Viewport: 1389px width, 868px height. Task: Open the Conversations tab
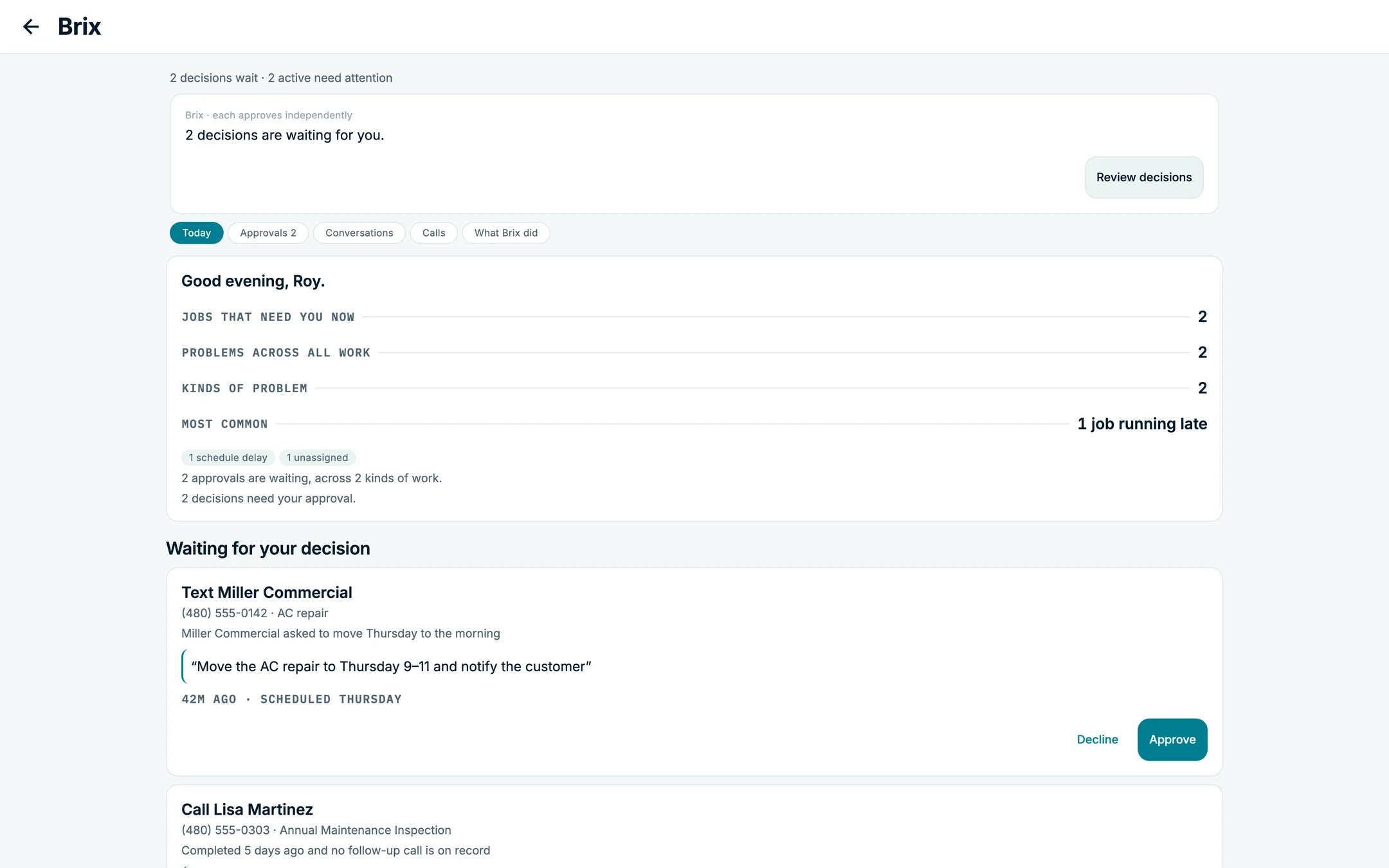click(x=359, y=233)
